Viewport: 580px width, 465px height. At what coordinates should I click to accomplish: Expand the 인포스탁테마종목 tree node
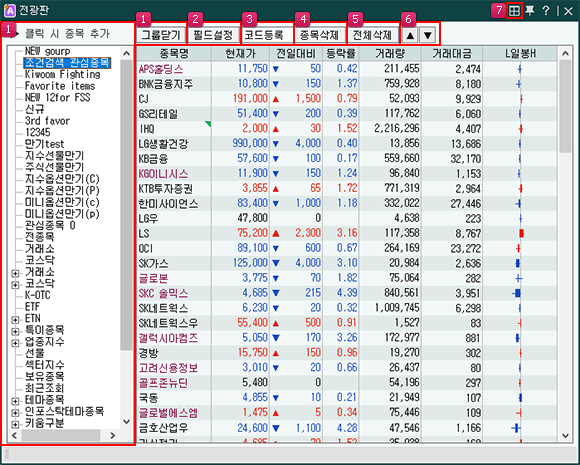pyautogui.click(x=15, y=412)
